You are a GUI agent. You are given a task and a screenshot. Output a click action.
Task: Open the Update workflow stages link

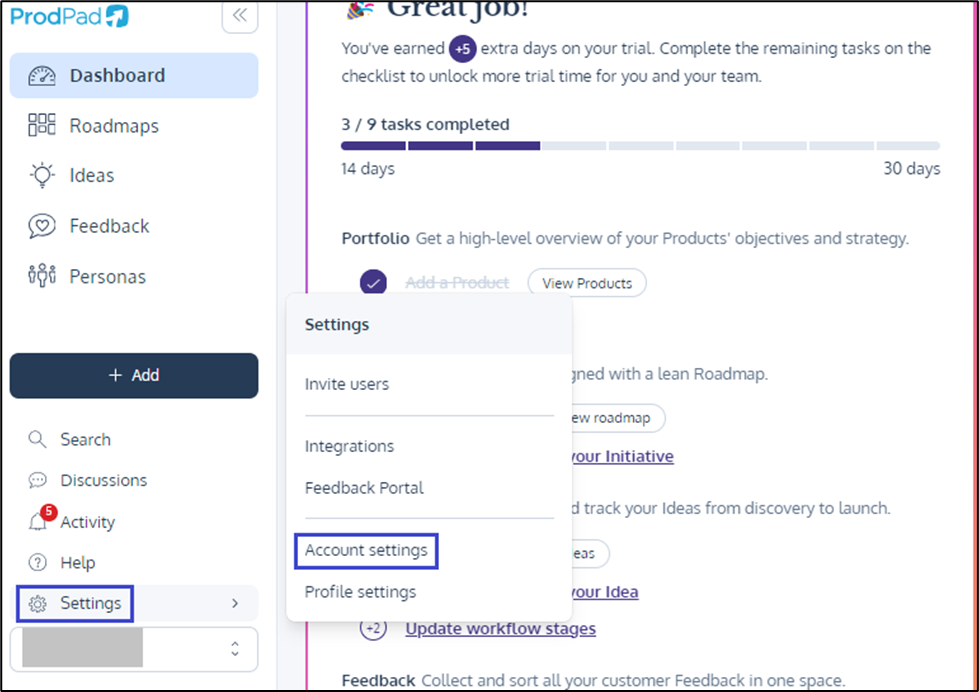pos(501,629)
